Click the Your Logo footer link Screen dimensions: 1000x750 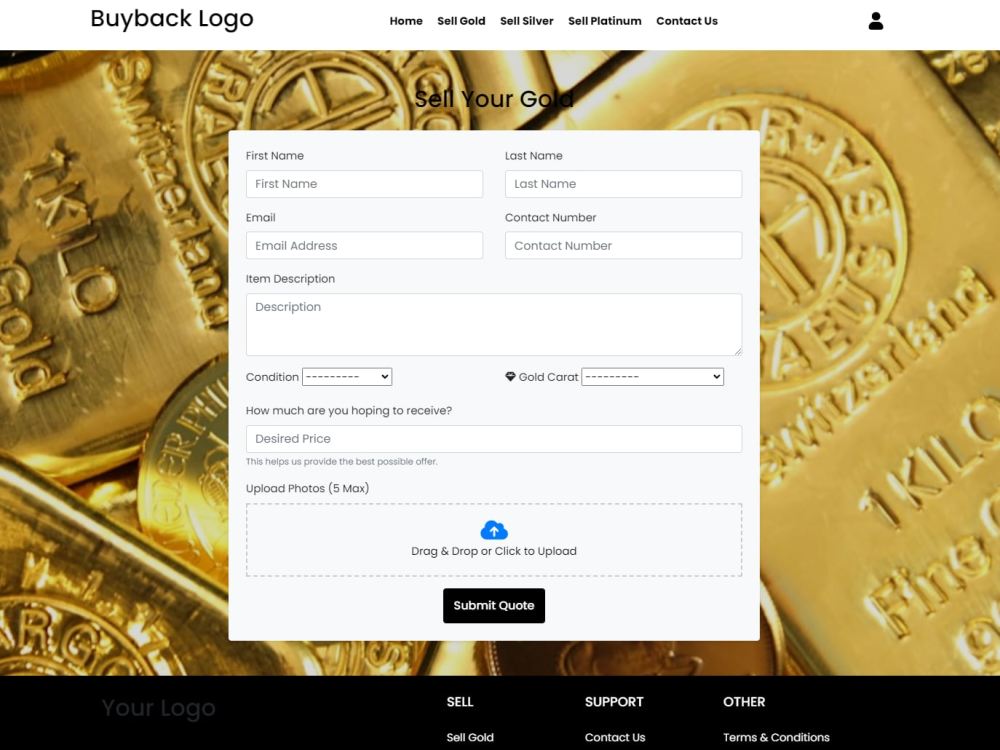pyautogui.click(x=159, y=708)
